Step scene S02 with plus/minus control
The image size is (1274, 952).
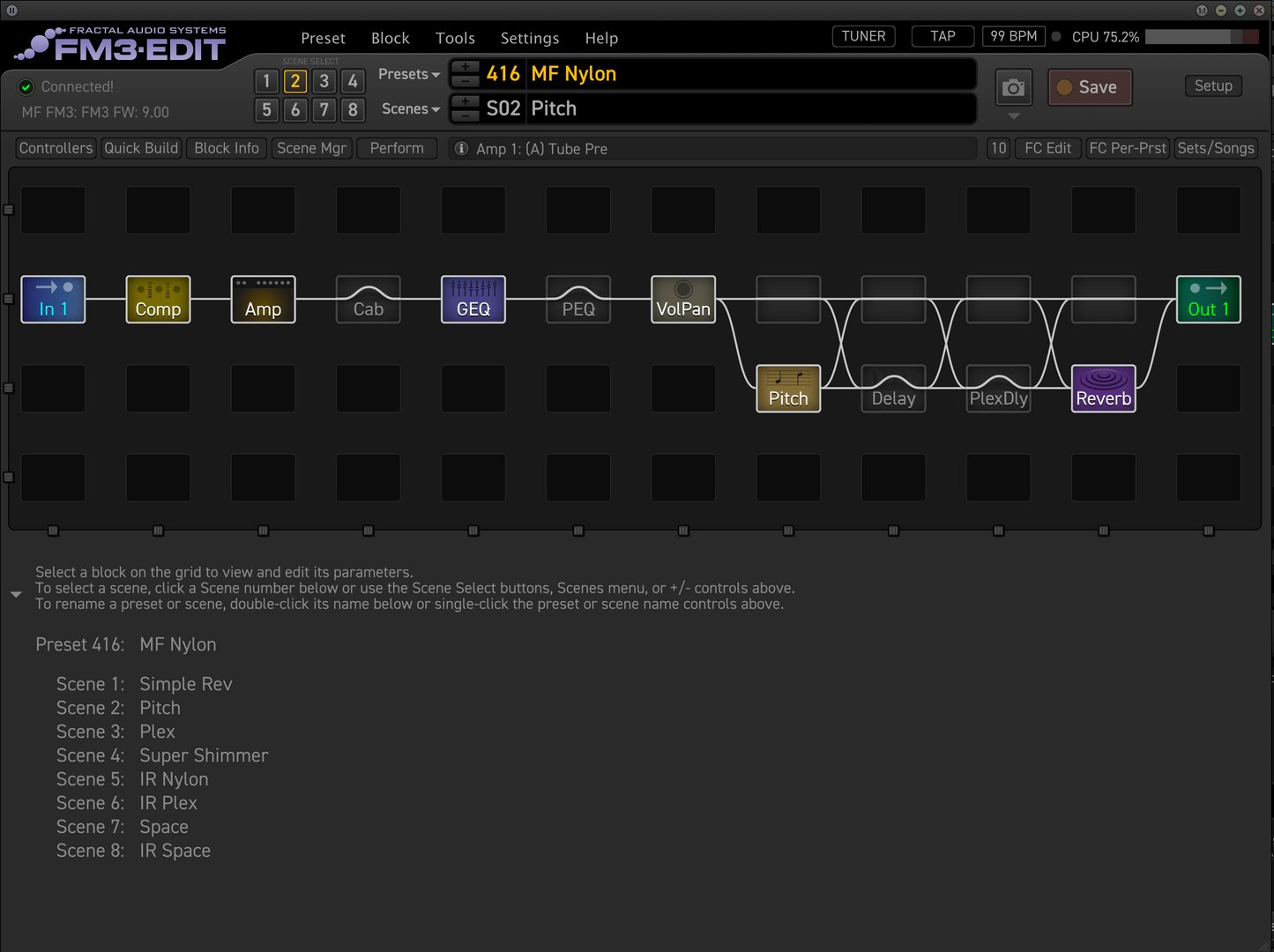point(466,108)
